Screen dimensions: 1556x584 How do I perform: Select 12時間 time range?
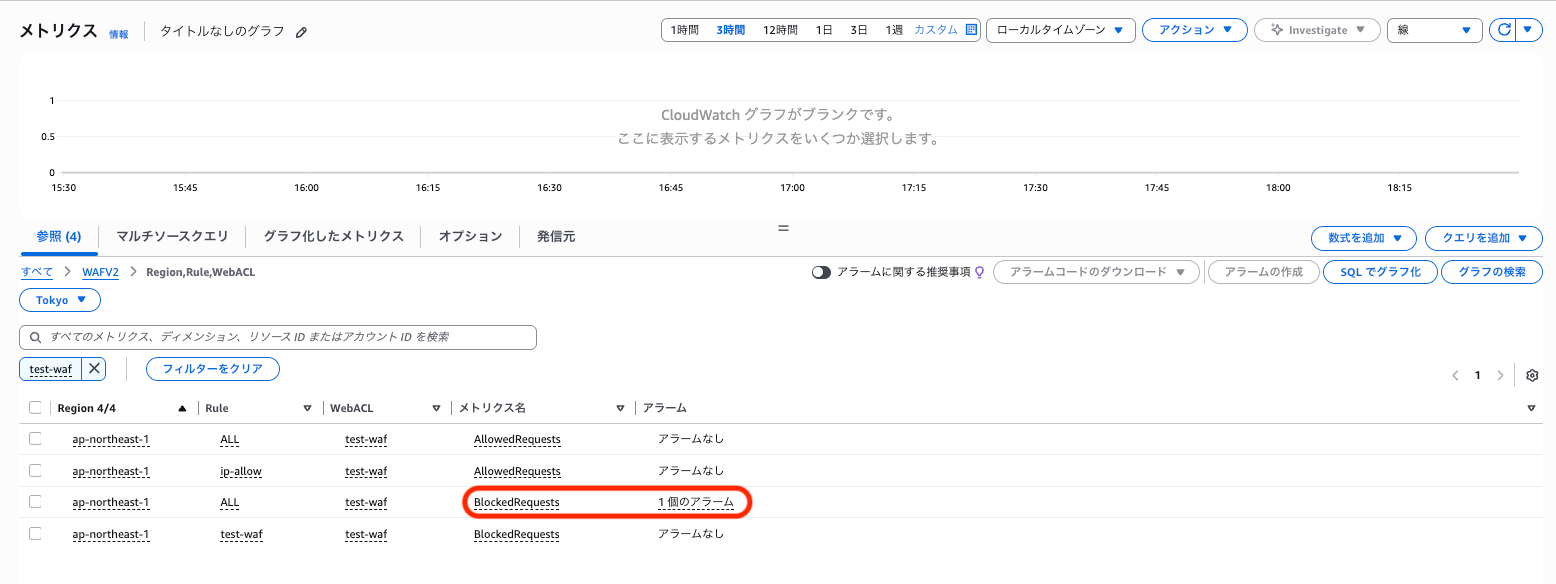click(x=780, y=30)
